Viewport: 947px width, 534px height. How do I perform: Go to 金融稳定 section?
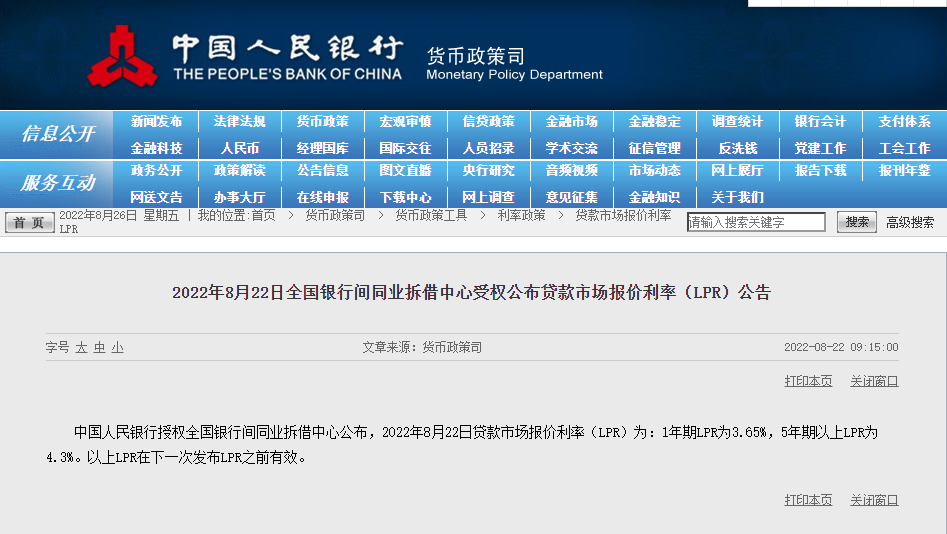click(655, 121)
